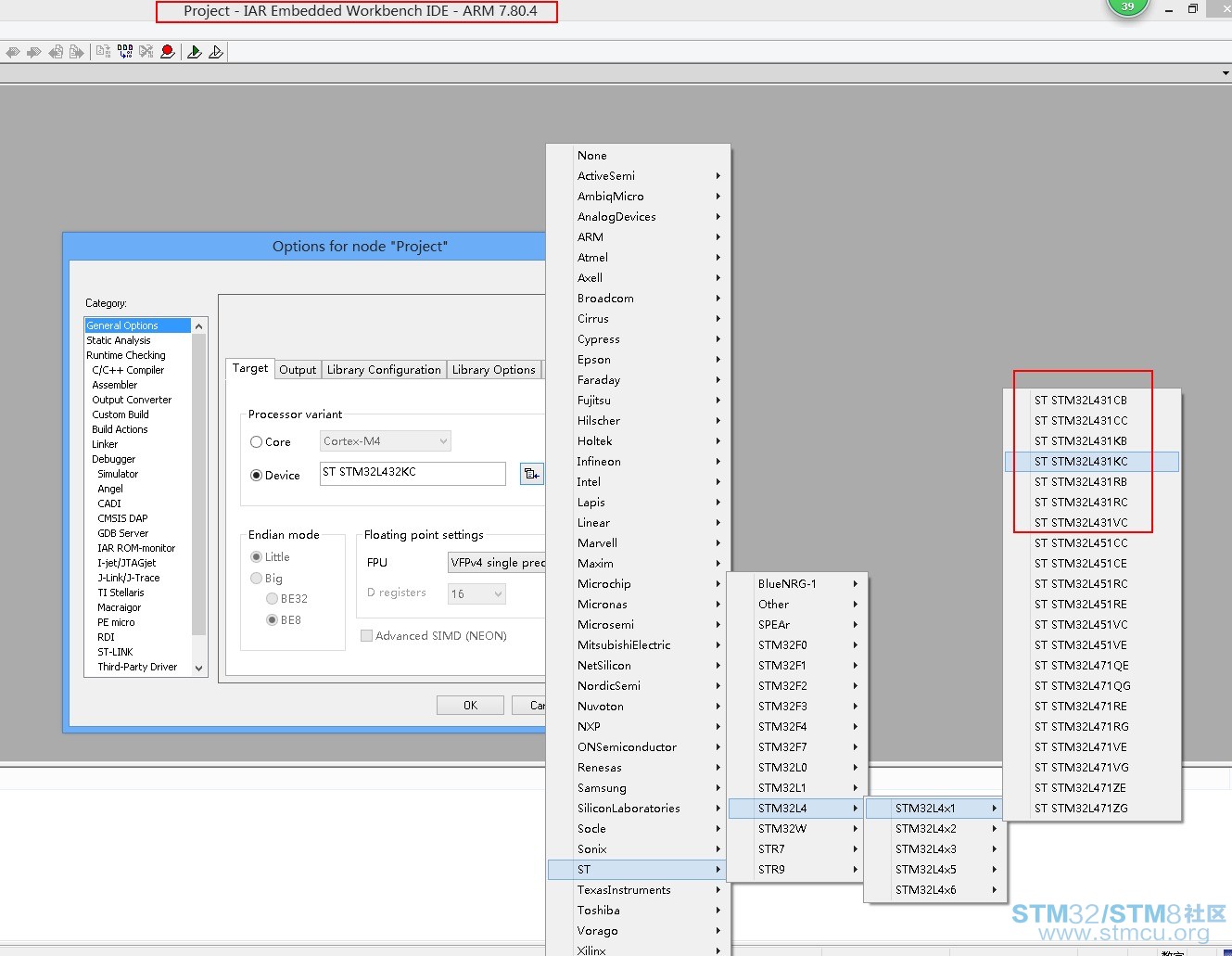
Task: Choose ST STM32L431KC device
Action: pos(1092,462)
